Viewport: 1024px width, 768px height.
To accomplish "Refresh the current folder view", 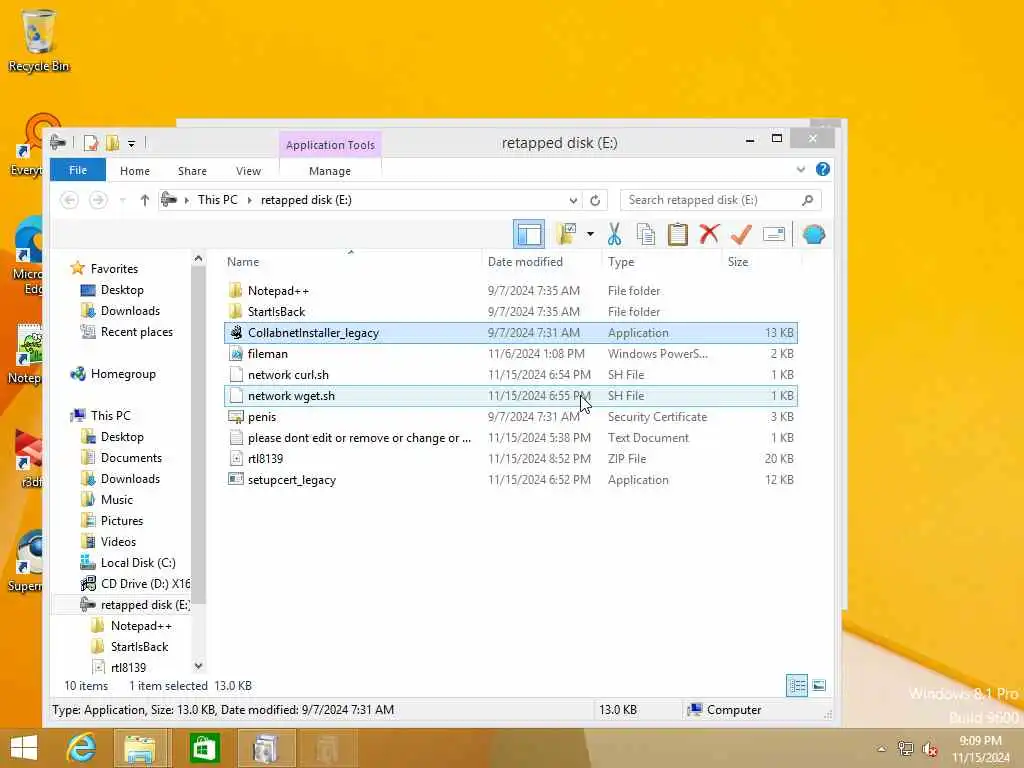I will tap(595, 200).
